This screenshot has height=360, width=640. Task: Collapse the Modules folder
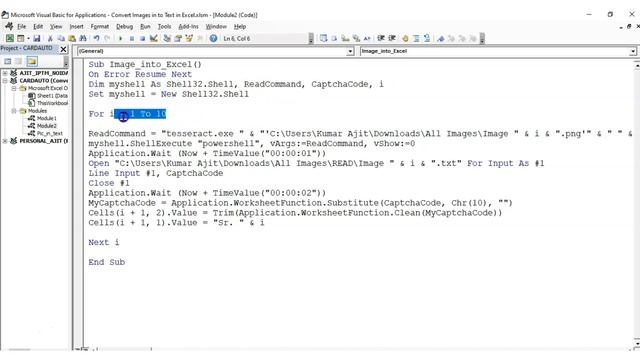coord(14,111)
